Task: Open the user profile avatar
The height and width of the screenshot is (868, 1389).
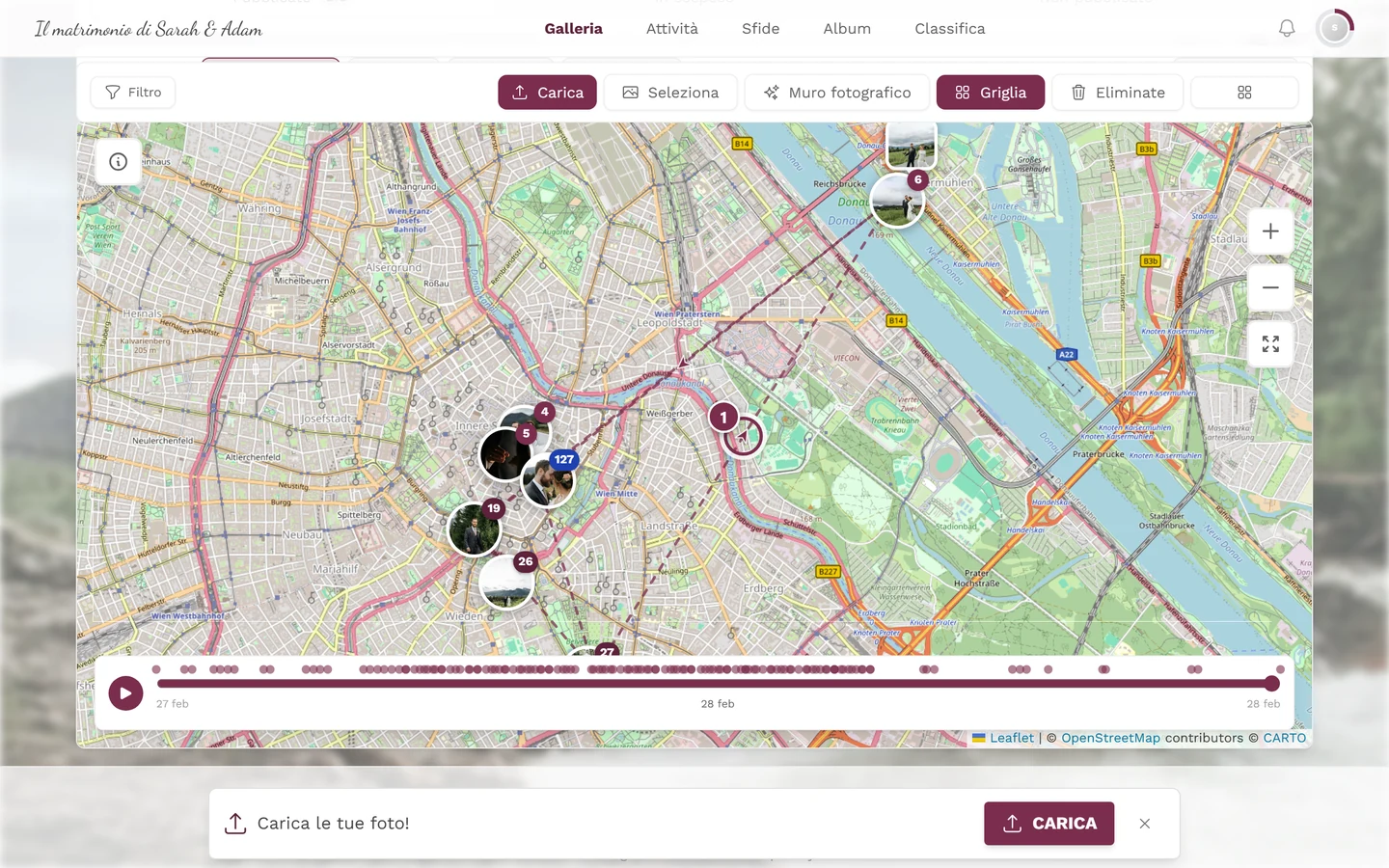Action: [1335, 29]
